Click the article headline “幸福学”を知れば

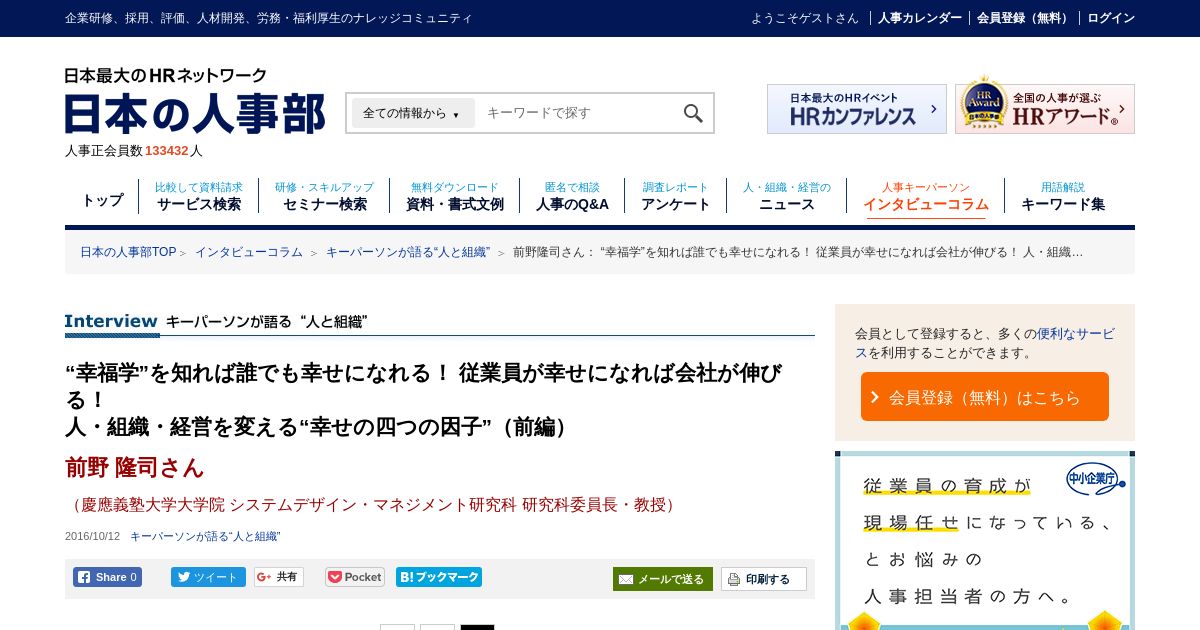[424, 400]
